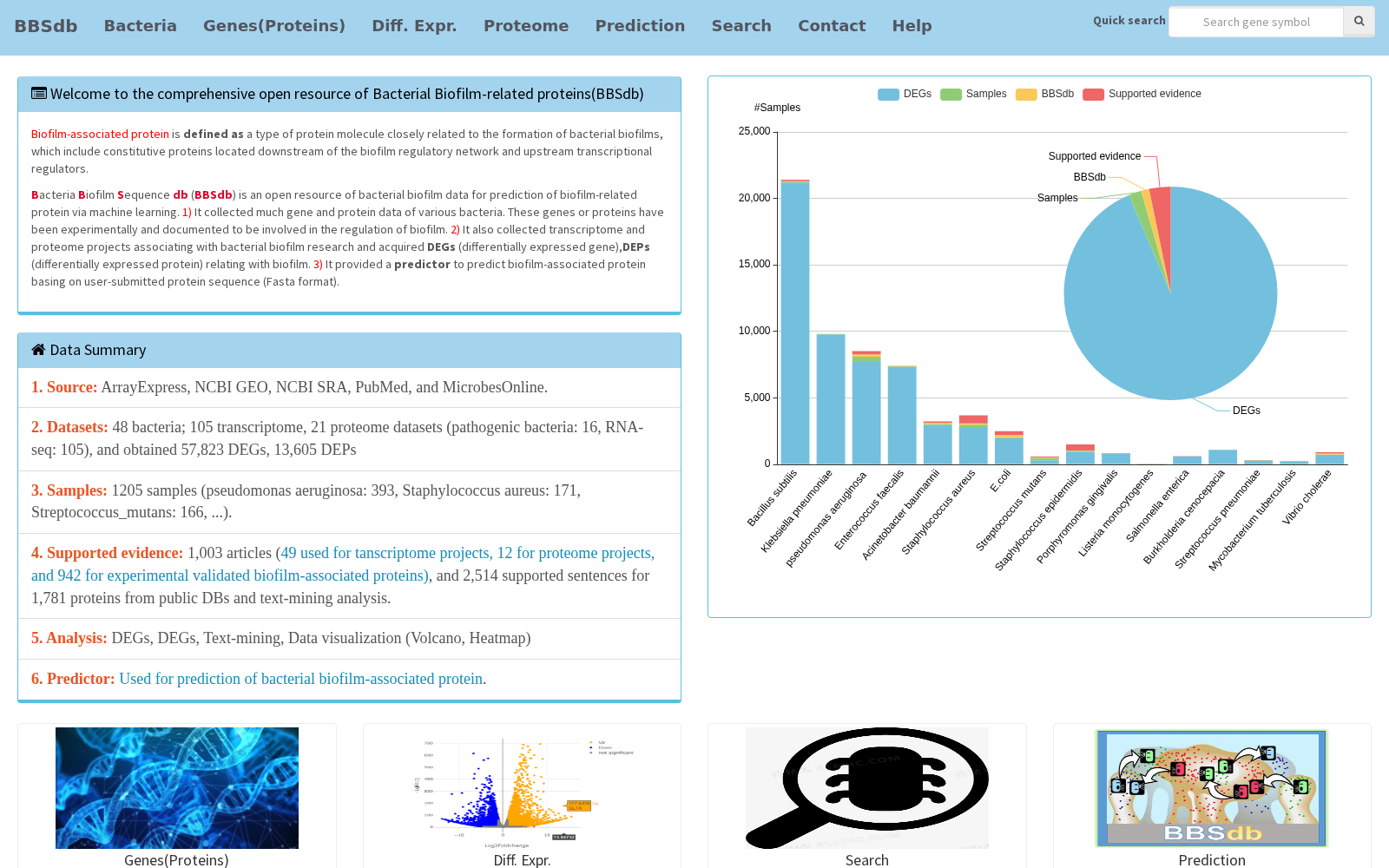Open the magnifying glass bug Search thumbnail

(x=867, y=788)
